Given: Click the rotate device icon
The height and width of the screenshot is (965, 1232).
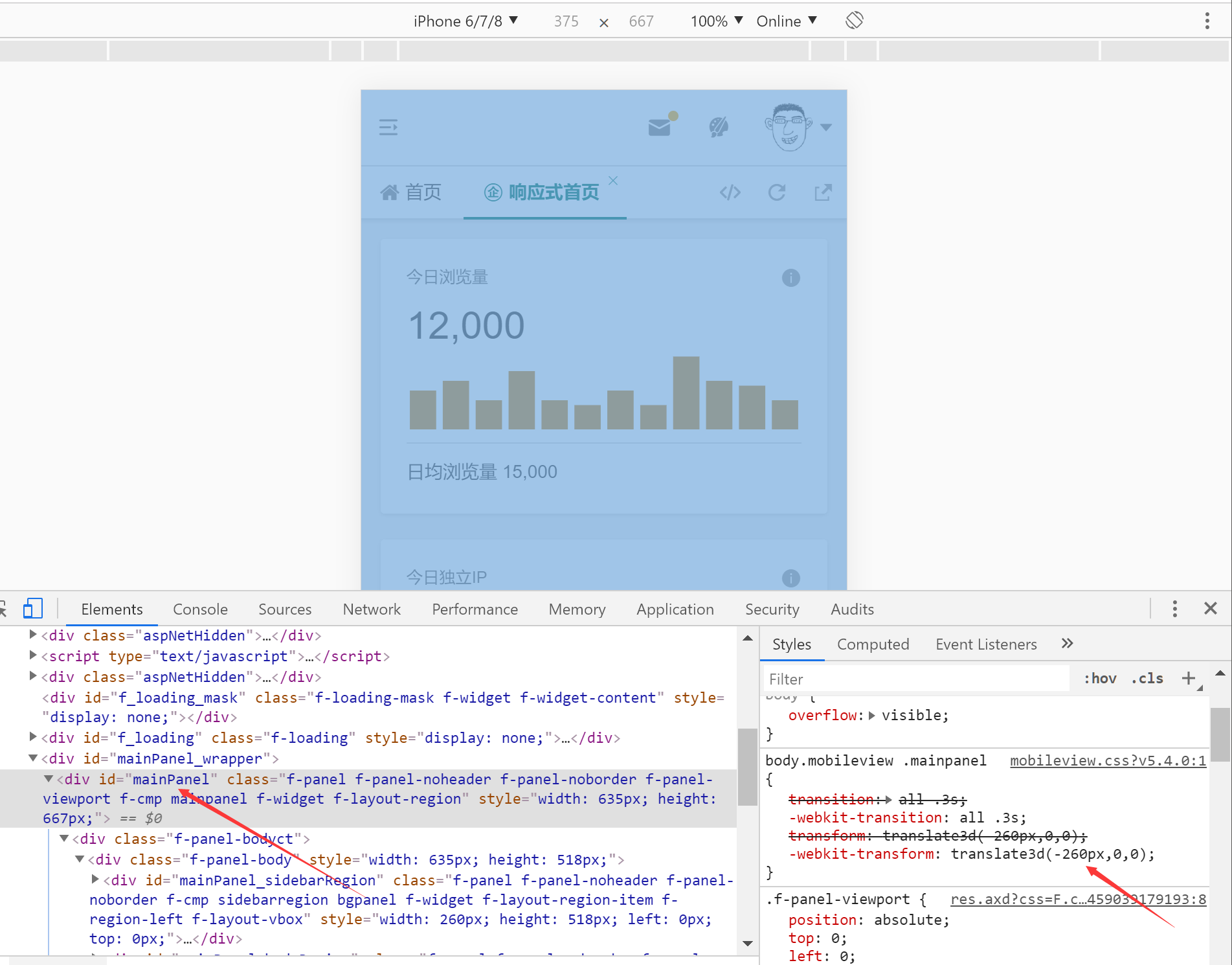Looking at the screenshot, I should click(855, 21).
